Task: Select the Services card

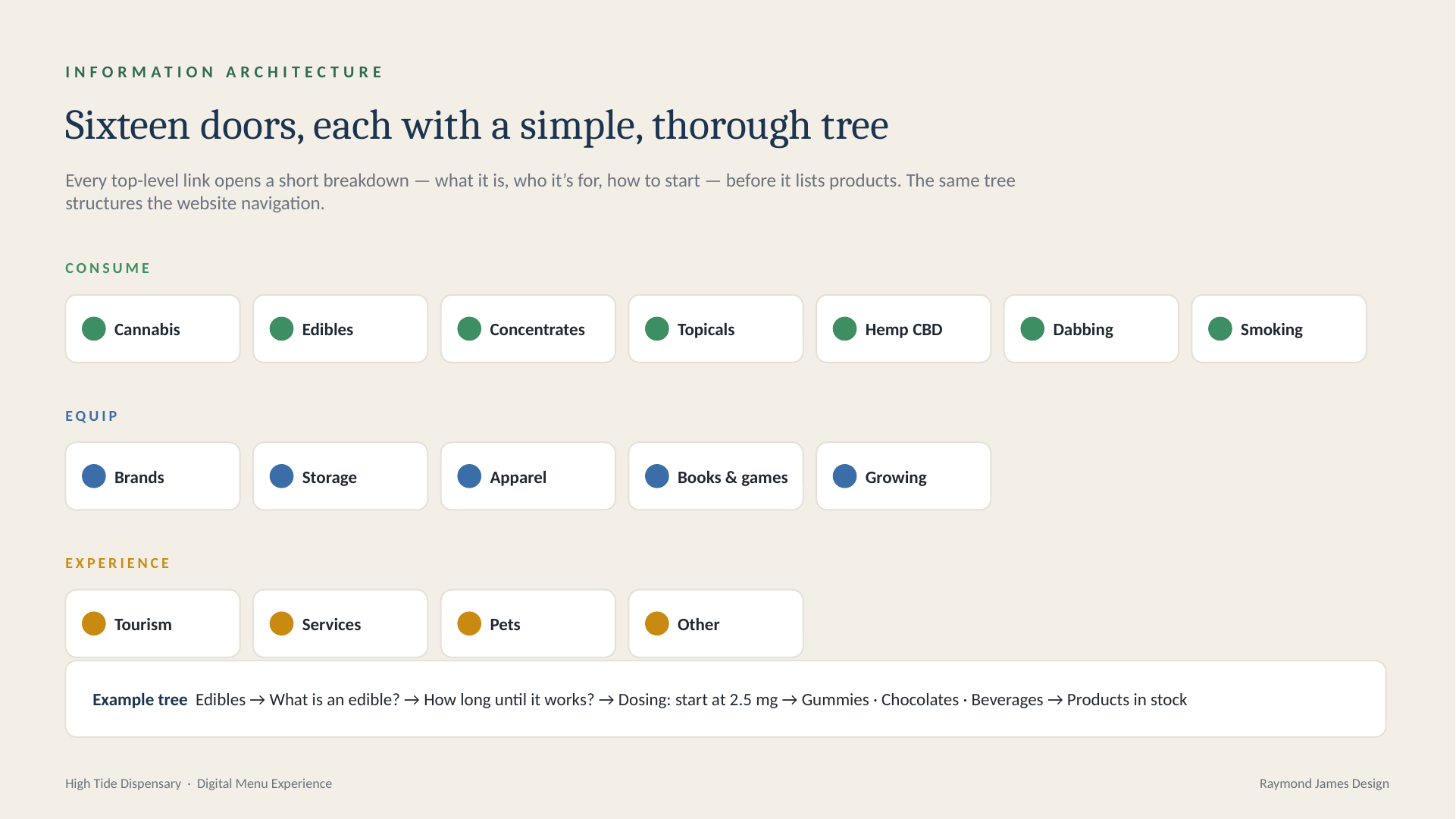Action: point(340,624)
